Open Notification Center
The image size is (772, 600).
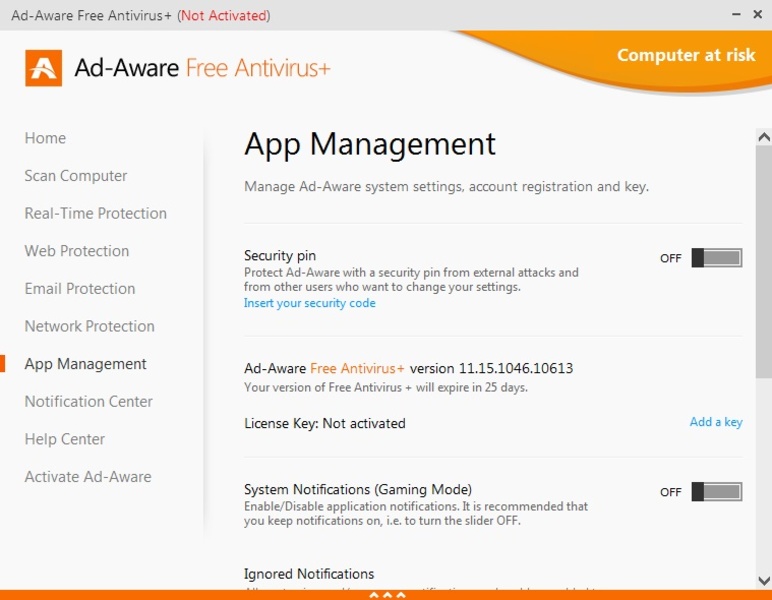(89, 402)
